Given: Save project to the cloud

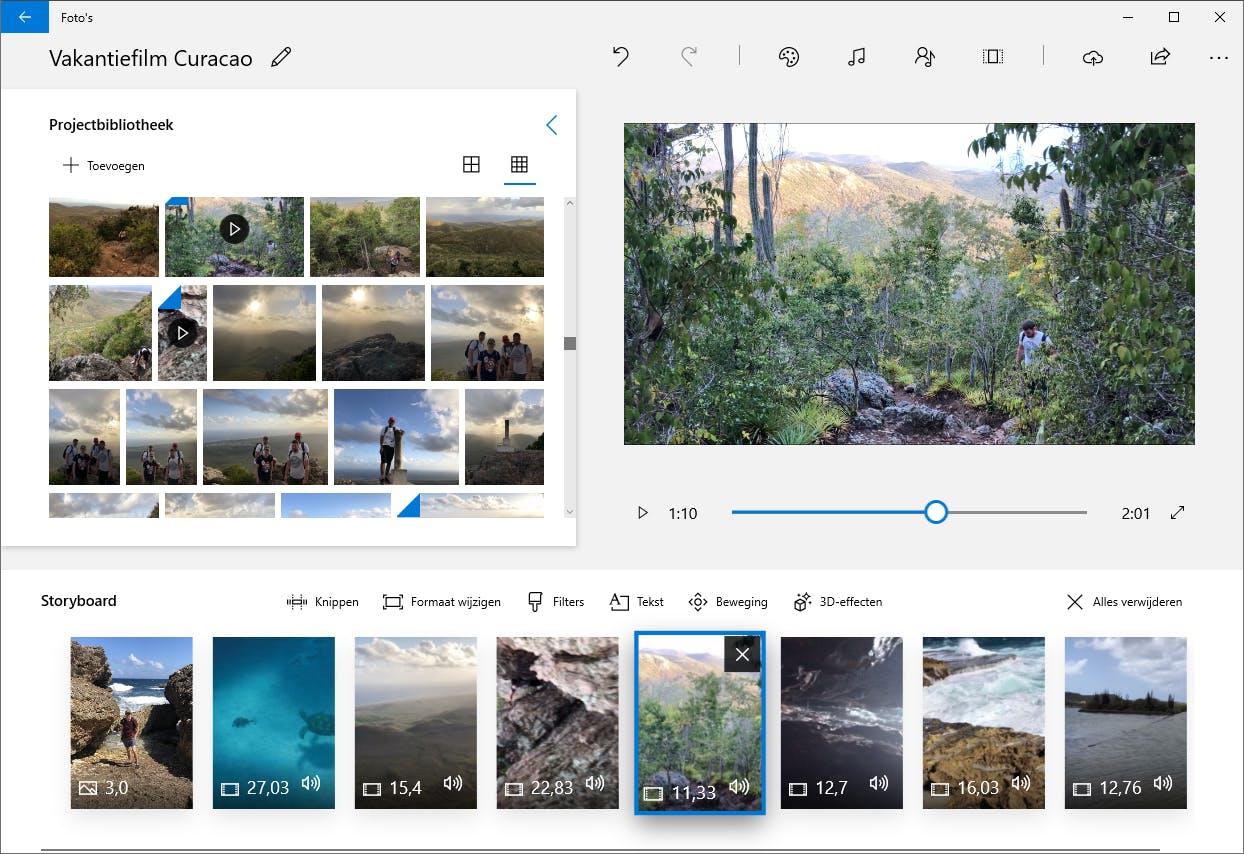Looking at the screenshot, I should pyautogui.click(x=1093, y=57).
